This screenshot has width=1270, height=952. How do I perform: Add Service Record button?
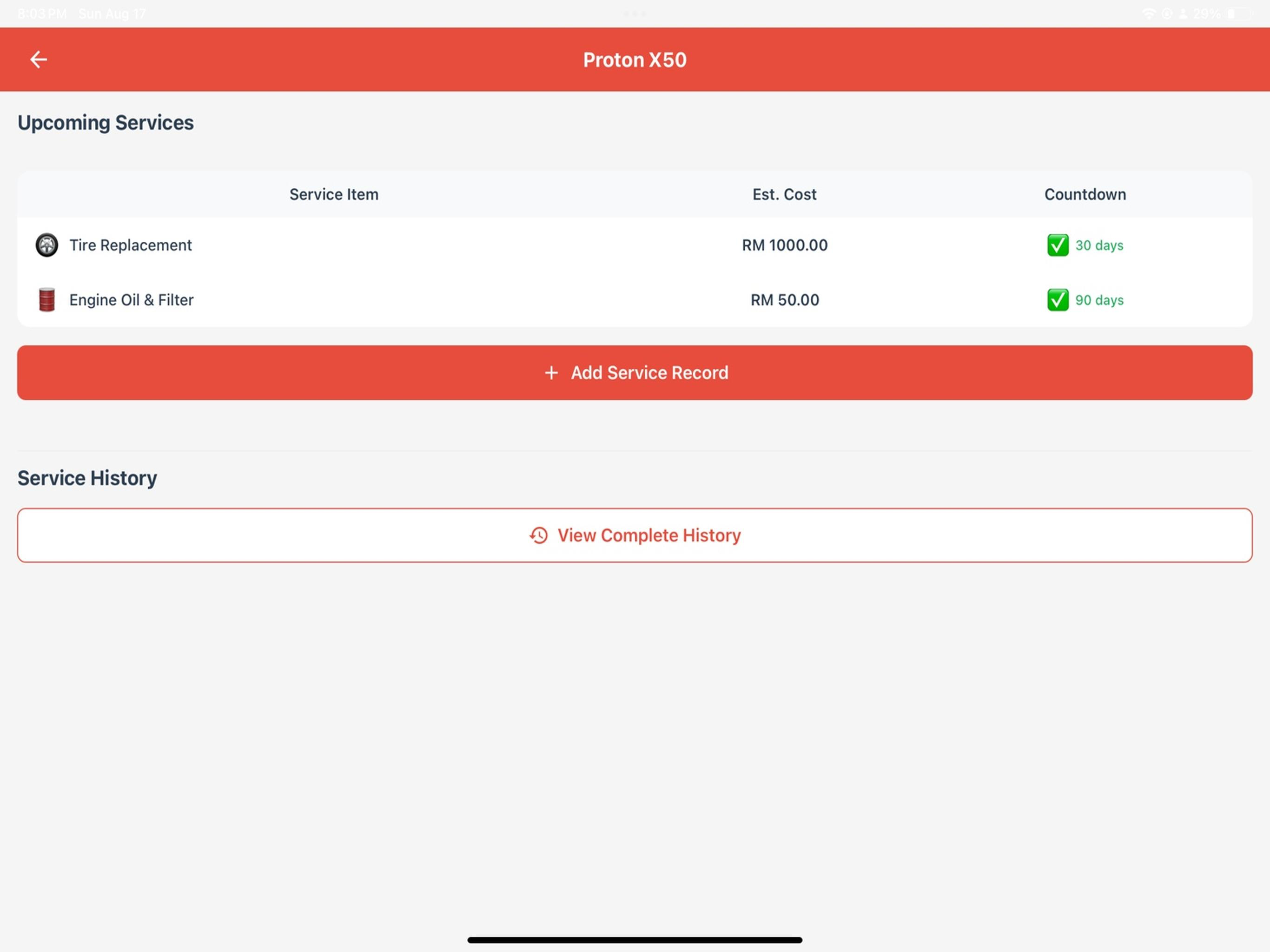635,373
